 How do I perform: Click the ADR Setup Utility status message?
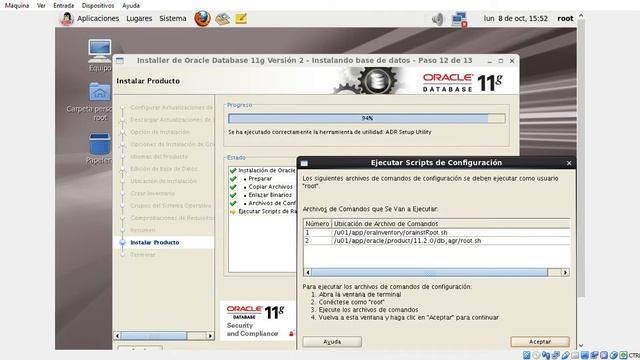(330, 132)
